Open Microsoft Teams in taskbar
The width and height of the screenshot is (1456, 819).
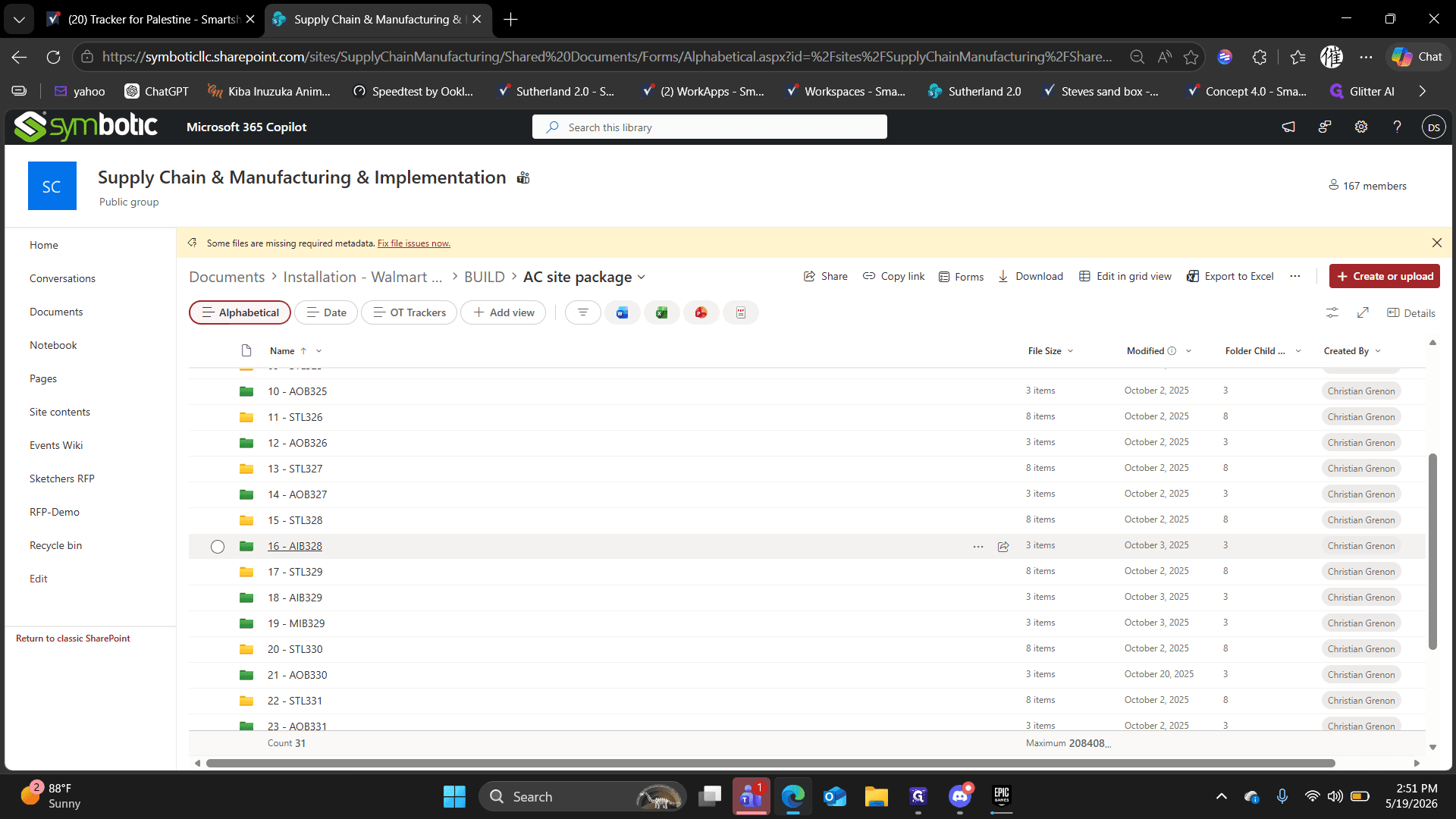point(751,796)
